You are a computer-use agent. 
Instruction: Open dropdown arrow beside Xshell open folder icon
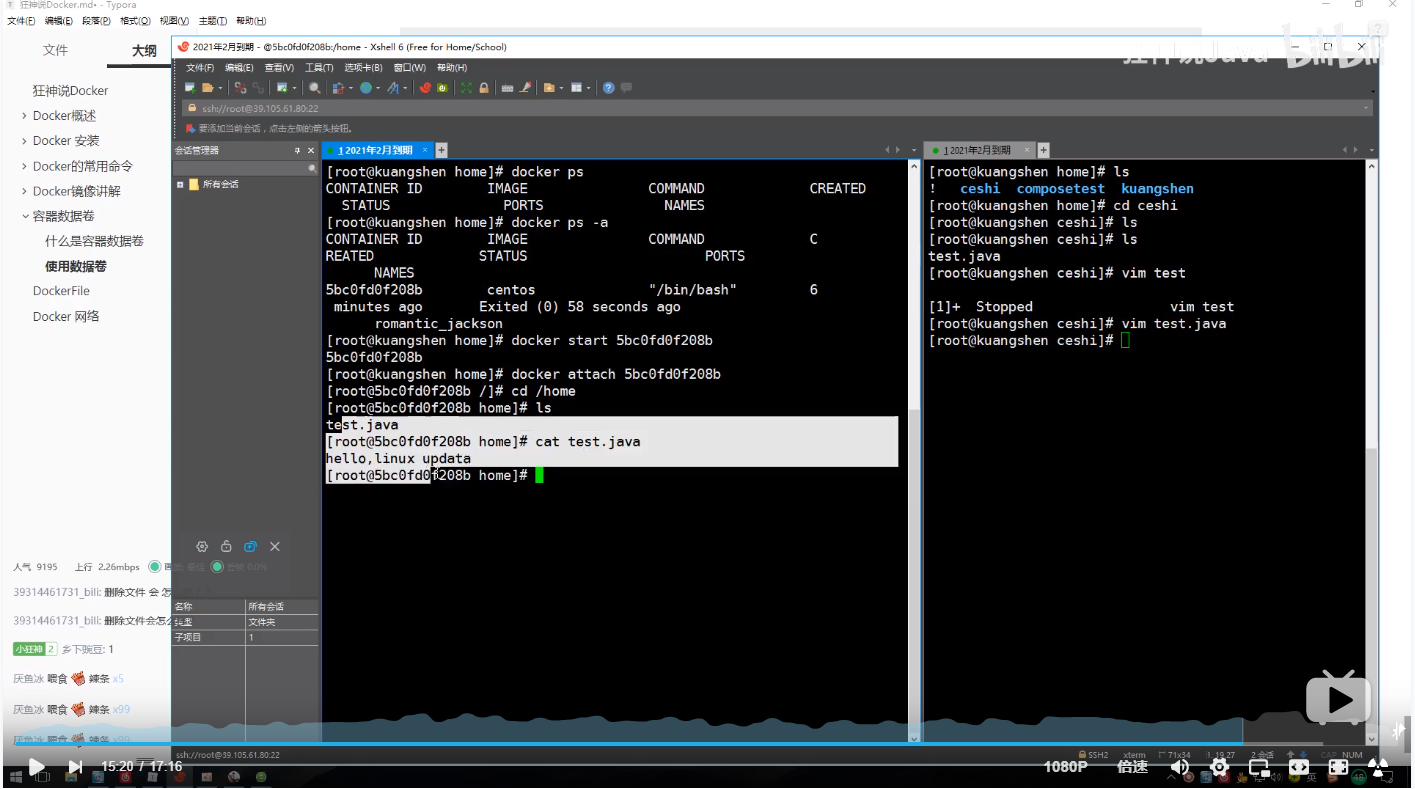(220, 88)
